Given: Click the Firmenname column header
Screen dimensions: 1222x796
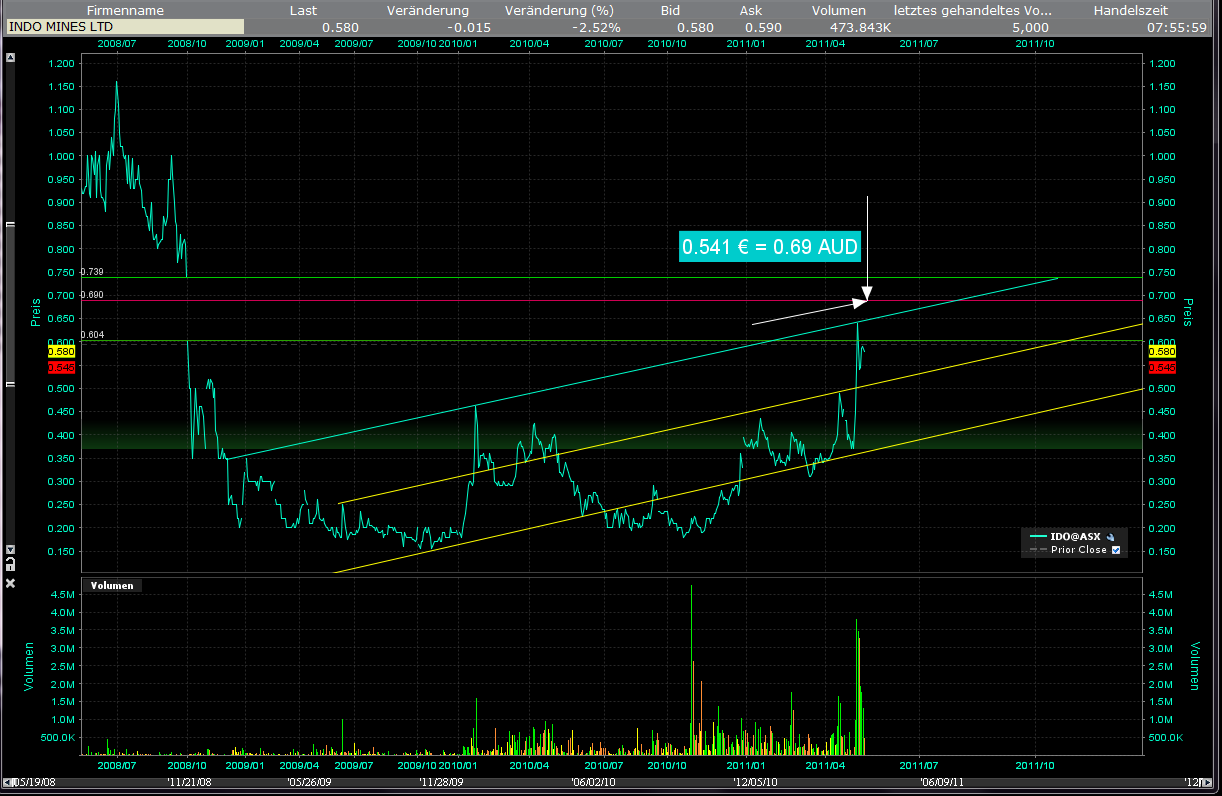Looking at the screenshot, I should click(124, 10).
